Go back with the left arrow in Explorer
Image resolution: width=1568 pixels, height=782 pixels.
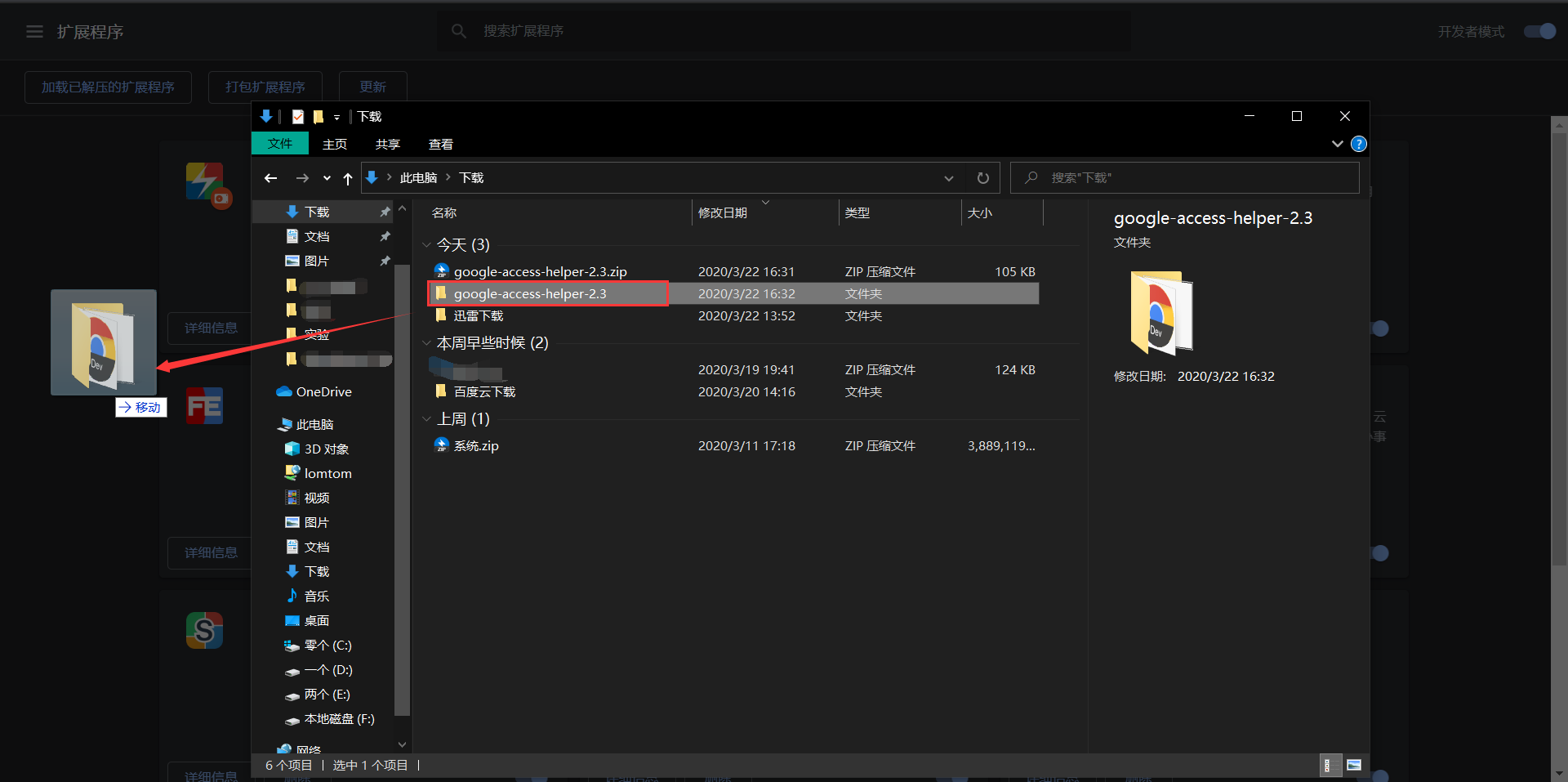click(271, 178)
